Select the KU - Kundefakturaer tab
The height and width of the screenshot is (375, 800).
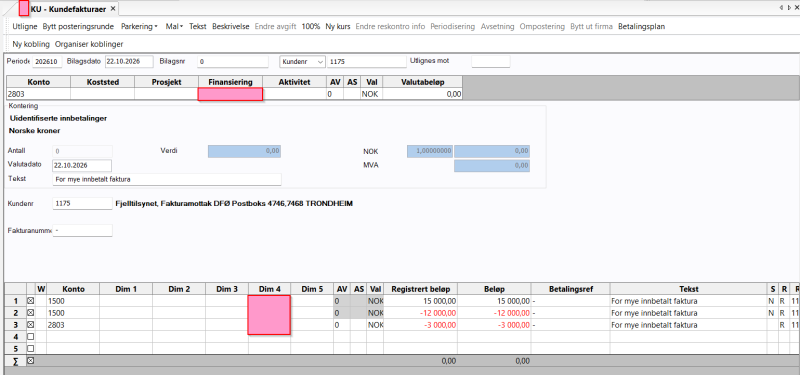(68, 9)
